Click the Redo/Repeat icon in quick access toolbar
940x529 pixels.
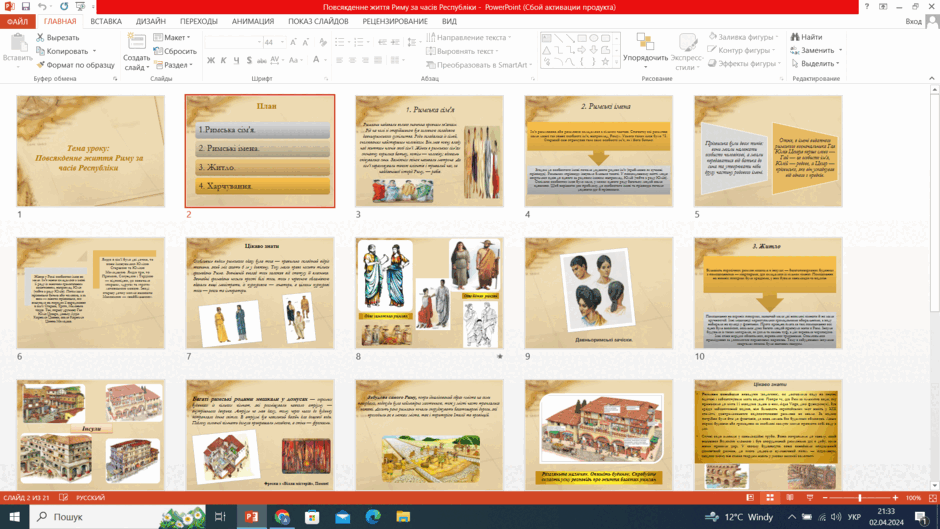point(64,7)
